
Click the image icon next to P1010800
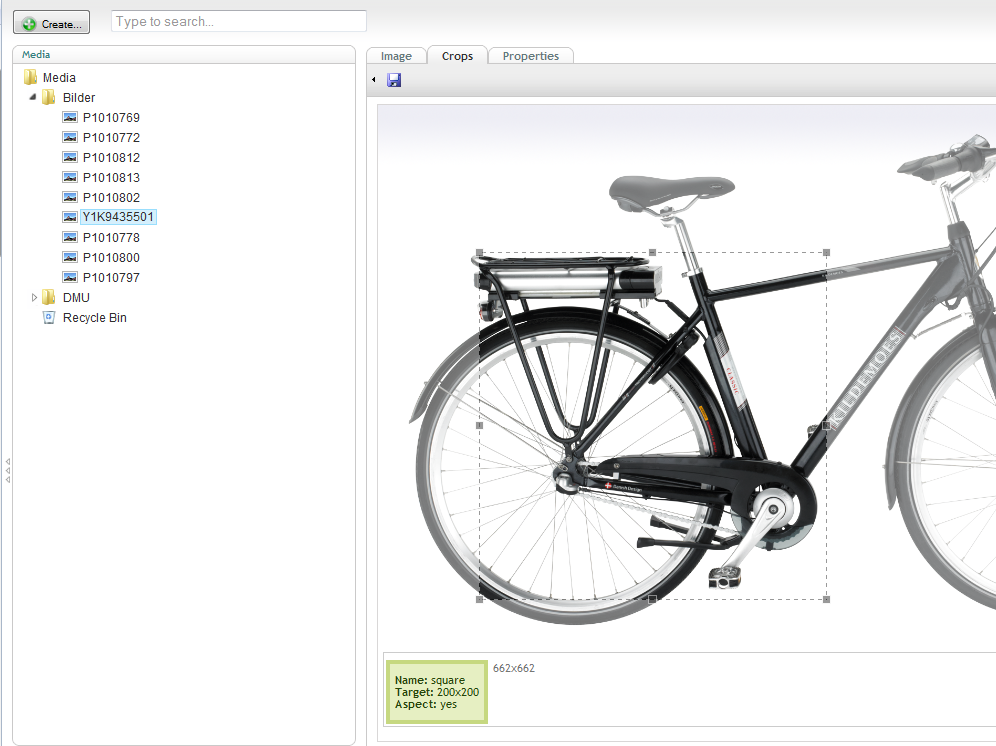pos(70,257)
